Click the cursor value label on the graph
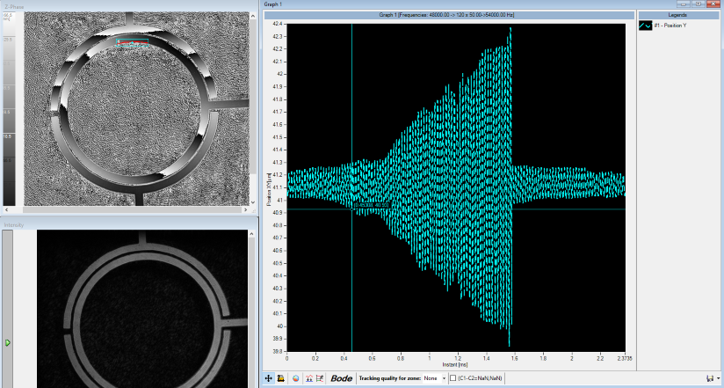Viewport: 724px width, 388px height. (x=372, y=205)
